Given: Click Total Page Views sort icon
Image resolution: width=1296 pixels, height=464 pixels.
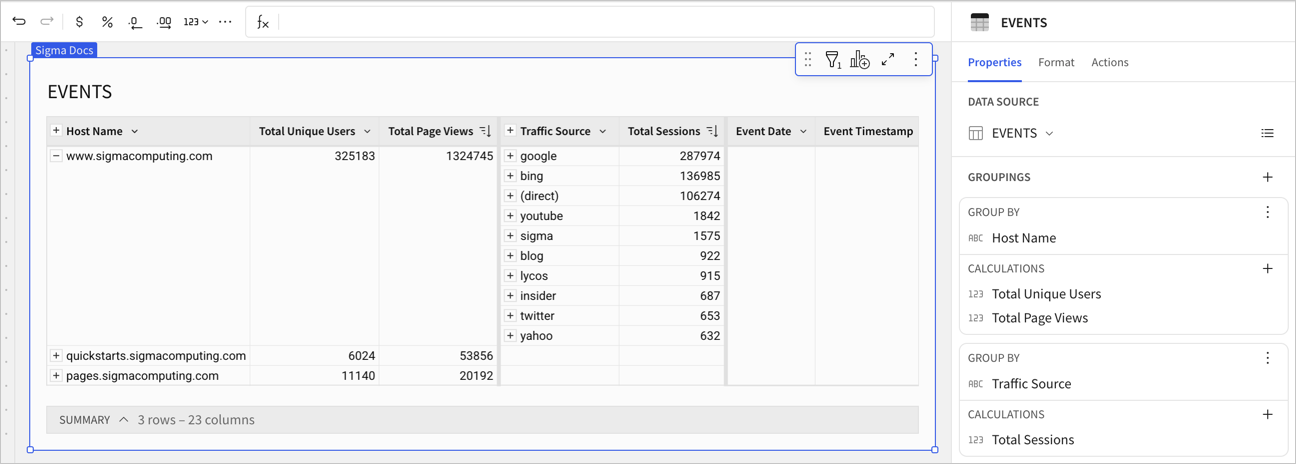Looking at the screenshot, I should (485, 131).
